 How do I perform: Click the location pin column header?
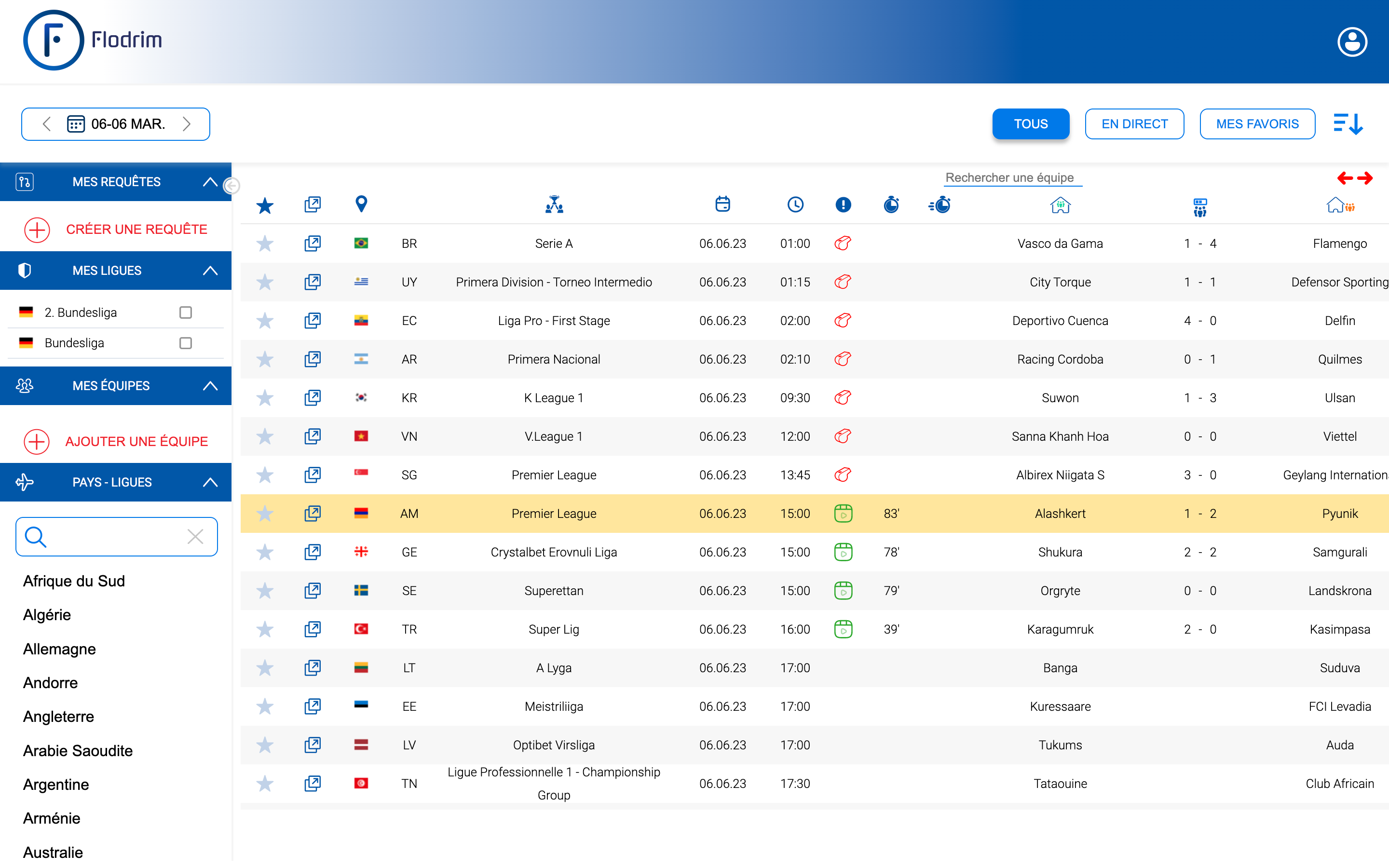pyautogui.click(x=361, y=204)
